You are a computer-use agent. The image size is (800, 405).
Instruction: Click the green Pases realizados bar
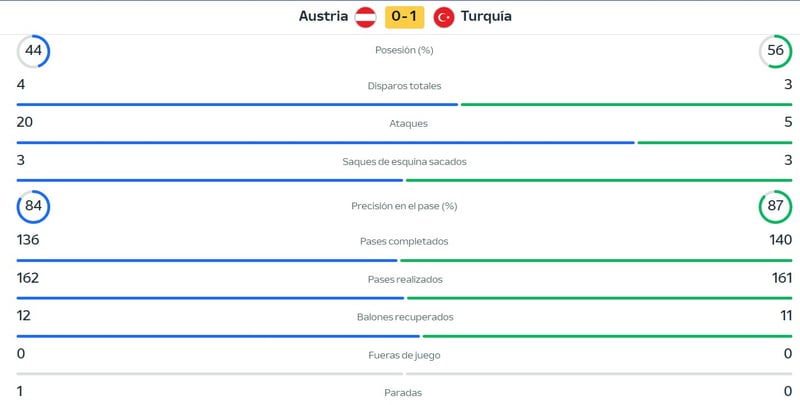(600, 298)
